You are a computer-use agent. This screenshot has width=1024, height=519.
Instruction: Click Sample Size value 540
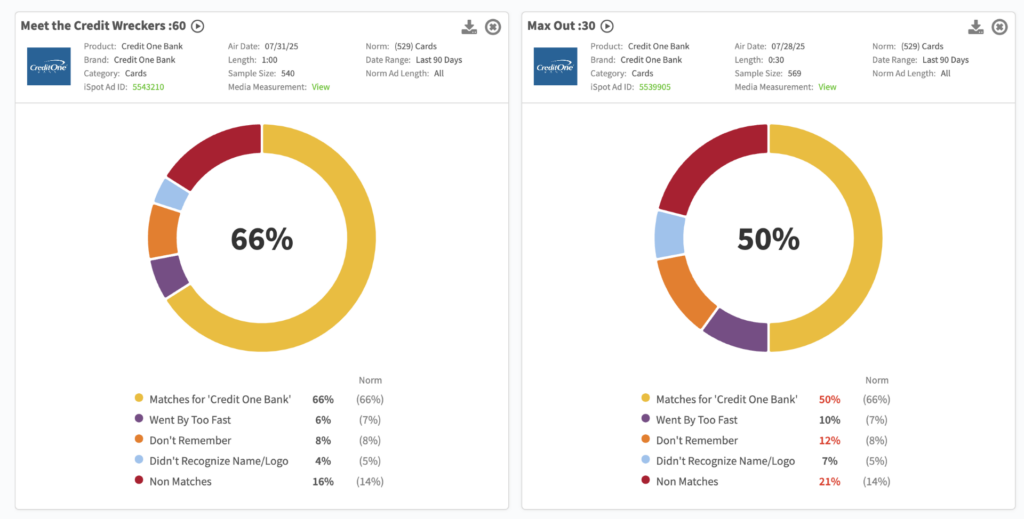[x=288, y=73]
